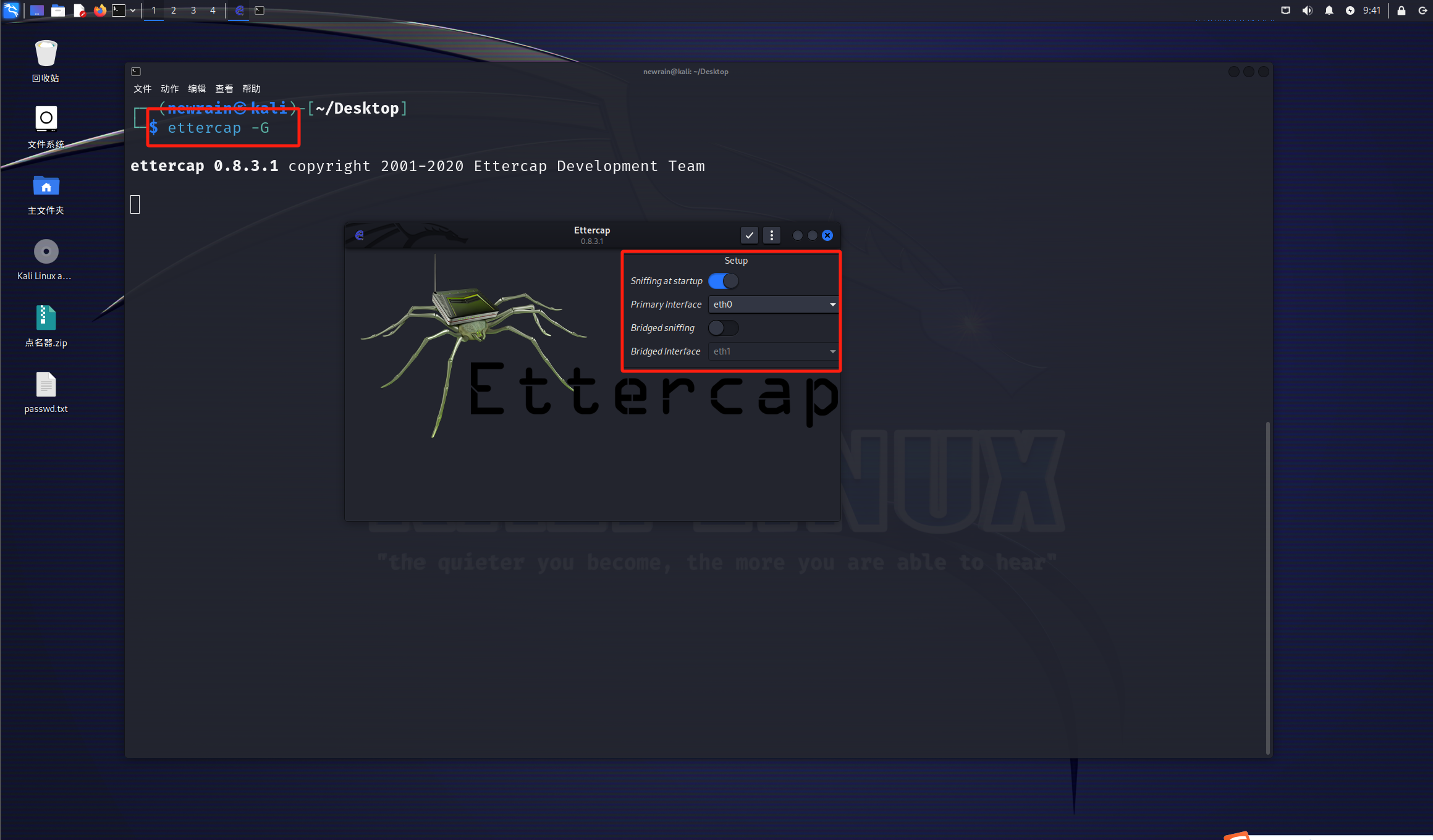This screenshot has height=840, width=1433.
Task: Switch to workspace 1
Action: click(x=154, y=10)
